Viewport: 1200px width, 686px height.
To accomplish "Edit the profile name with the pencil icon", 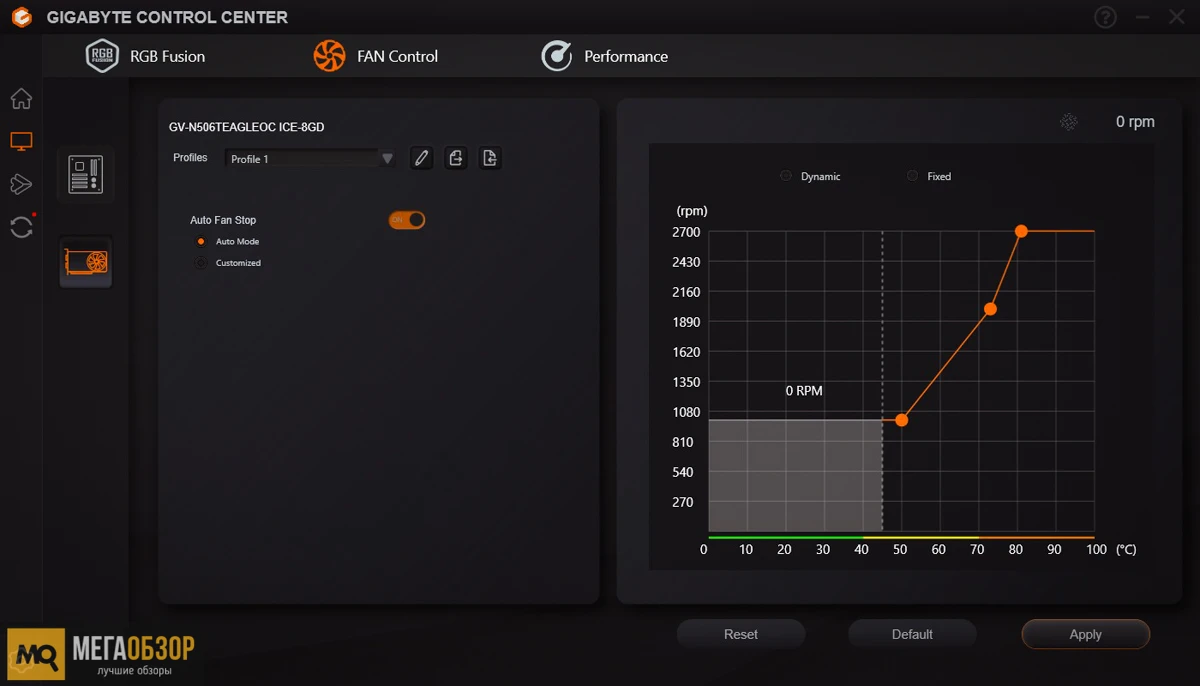I will [421, 158].
